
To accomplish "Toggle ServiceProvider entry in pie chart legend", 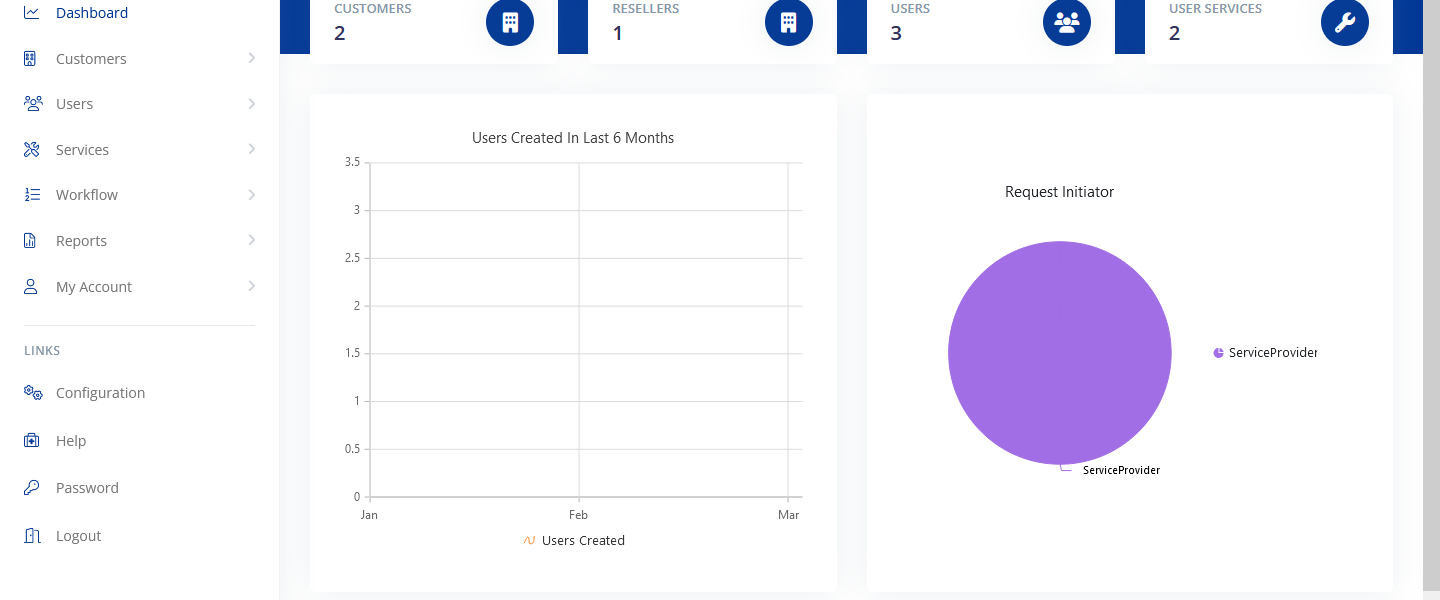I will point(1265,353).
